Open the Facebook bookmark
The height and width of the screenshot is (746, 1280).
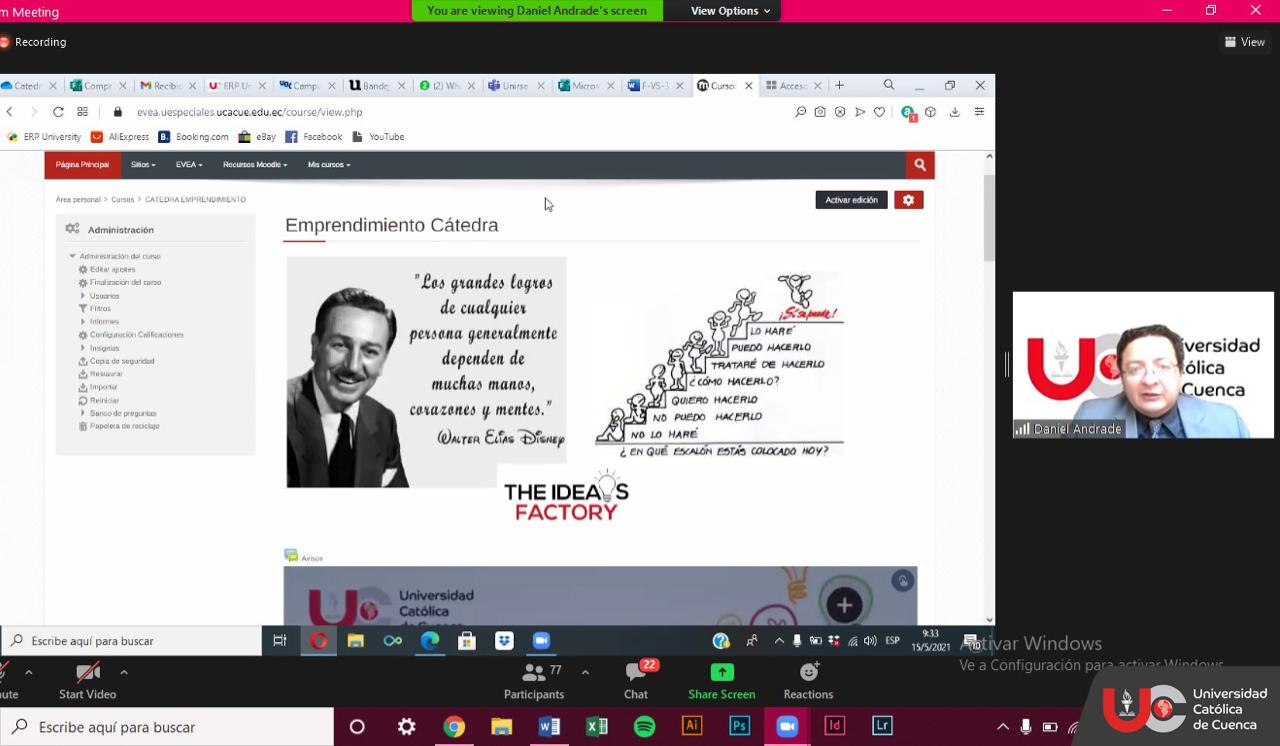click(314, 137)
